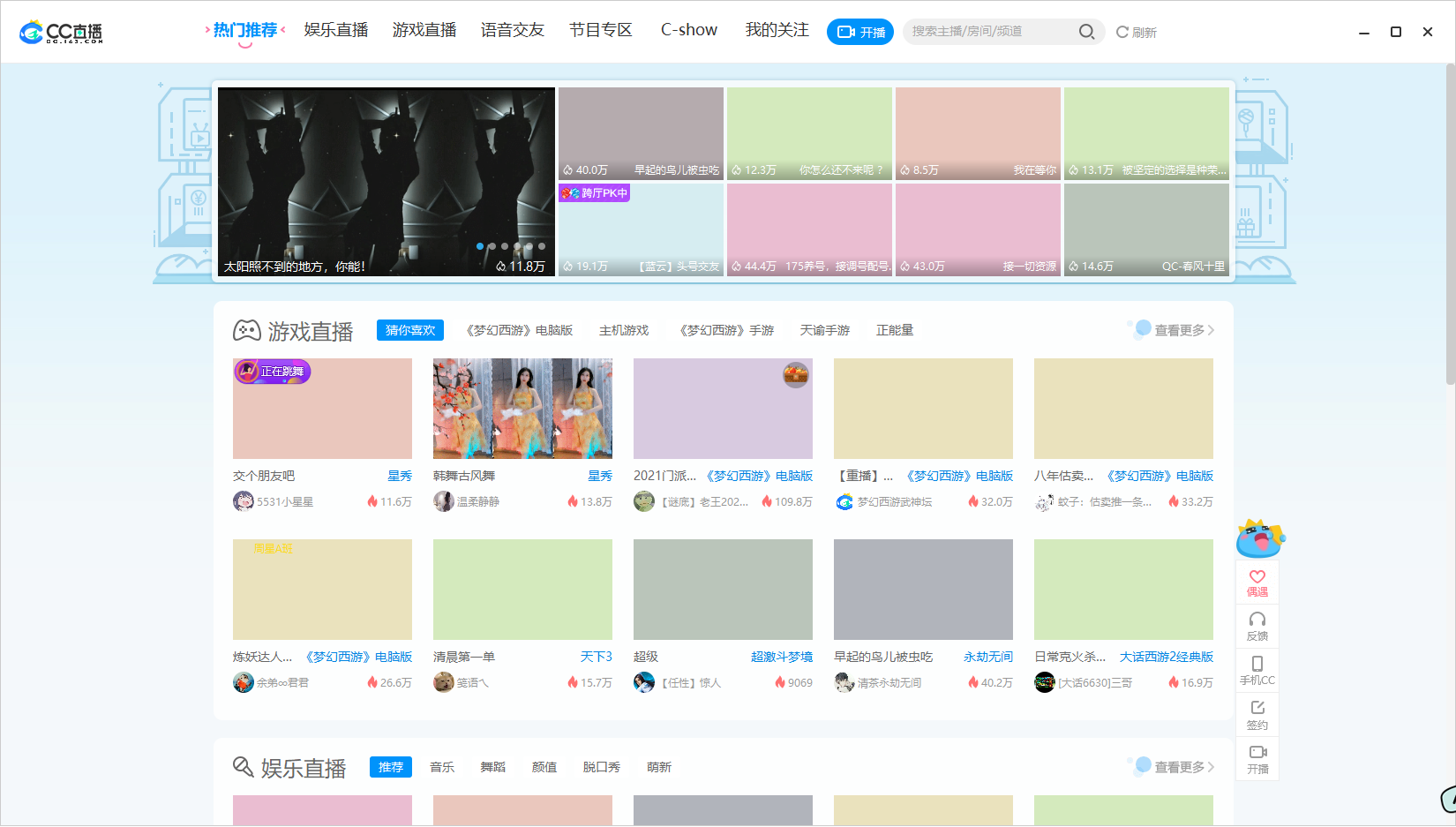
Task: Click right arrow beside 热门推荐
Action: click(283, 30)
